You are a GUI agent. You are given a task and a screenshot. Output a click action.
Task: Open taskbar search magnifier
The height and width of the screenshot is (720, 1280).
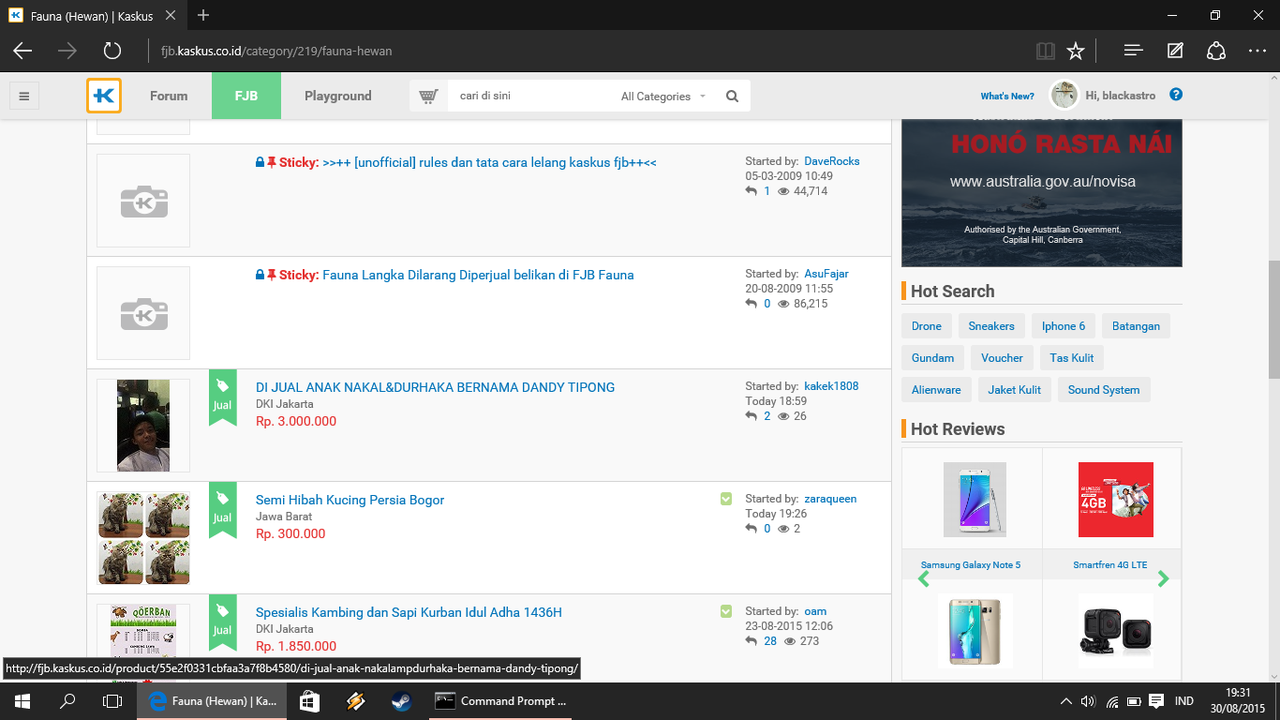tap(68, 702)
